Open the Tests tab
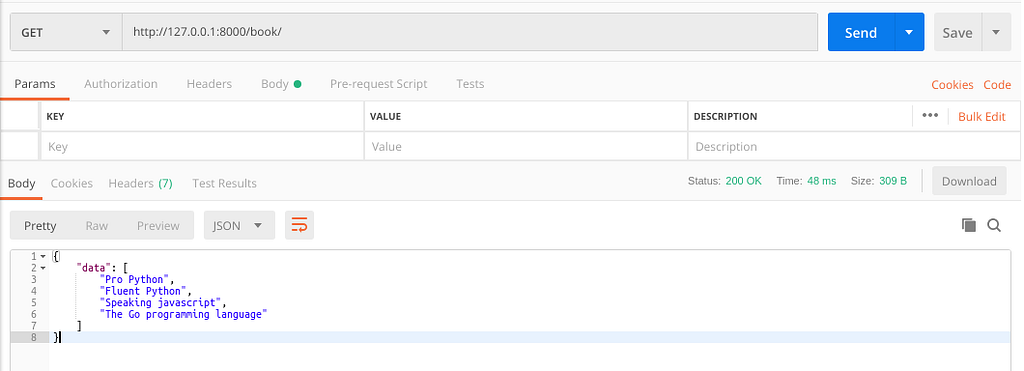This screenshot has height=371, width=1024. tap(470, 84)
